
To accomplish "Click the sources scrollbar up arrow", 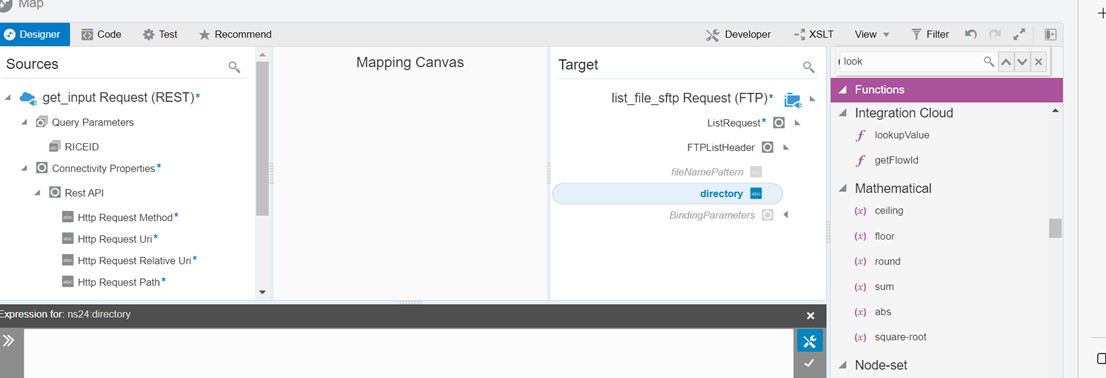I will pyautogui.click(x=262, y=54).
